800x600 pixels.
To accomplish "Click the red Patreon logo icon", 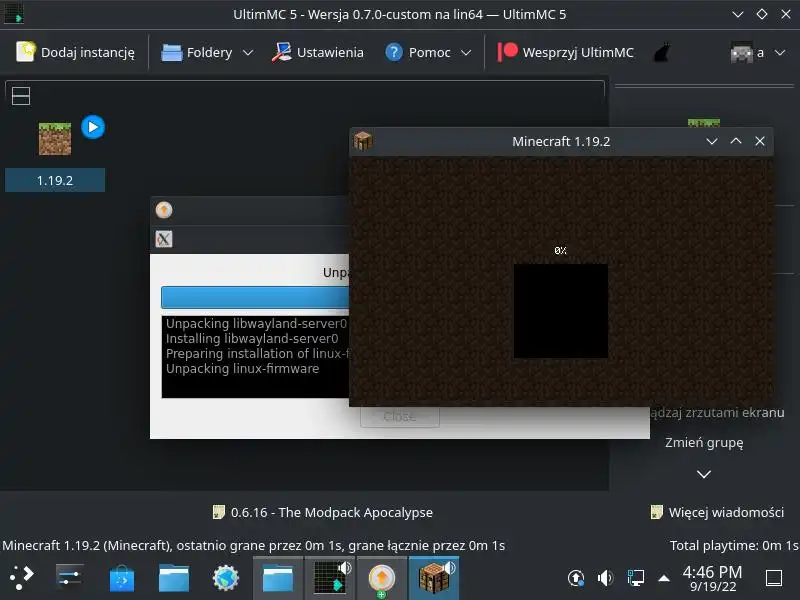I will coord(507,52).
